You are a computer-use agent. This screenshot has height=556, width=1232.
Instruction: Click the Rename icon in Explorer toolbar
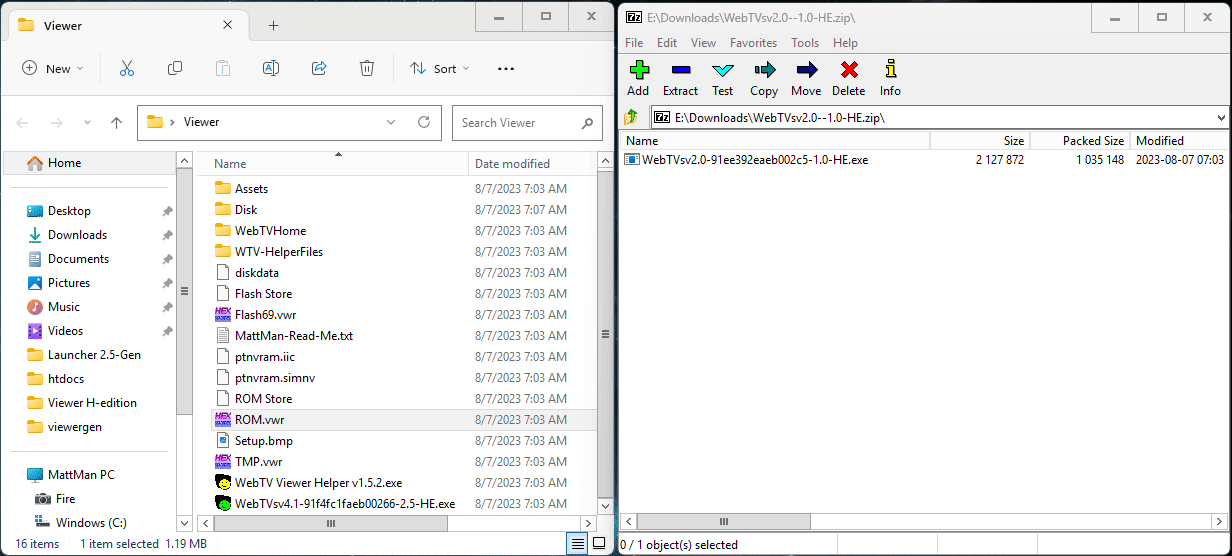[270, 68]
